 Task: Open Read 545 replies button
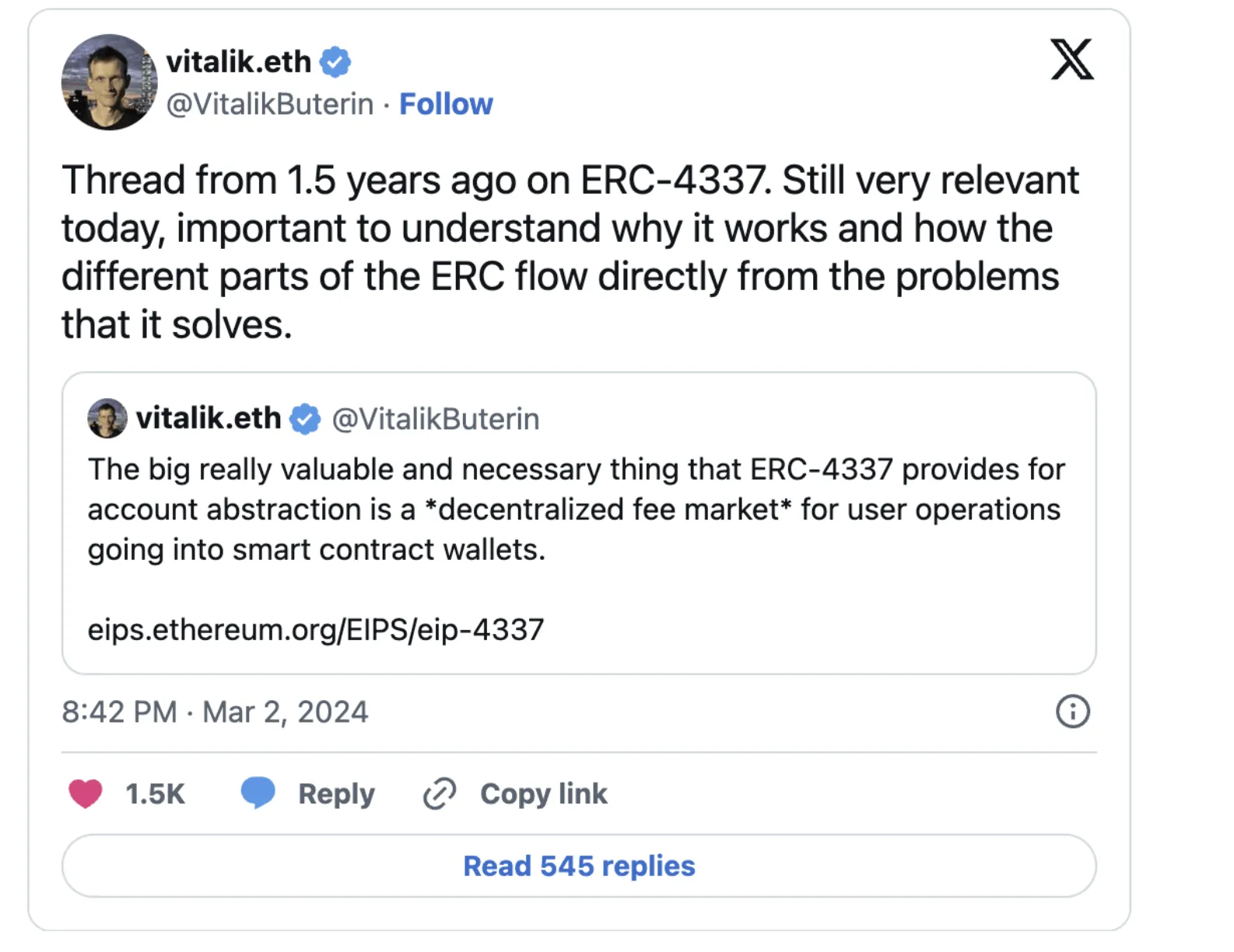pyautogui.click(x=579, y=866)
